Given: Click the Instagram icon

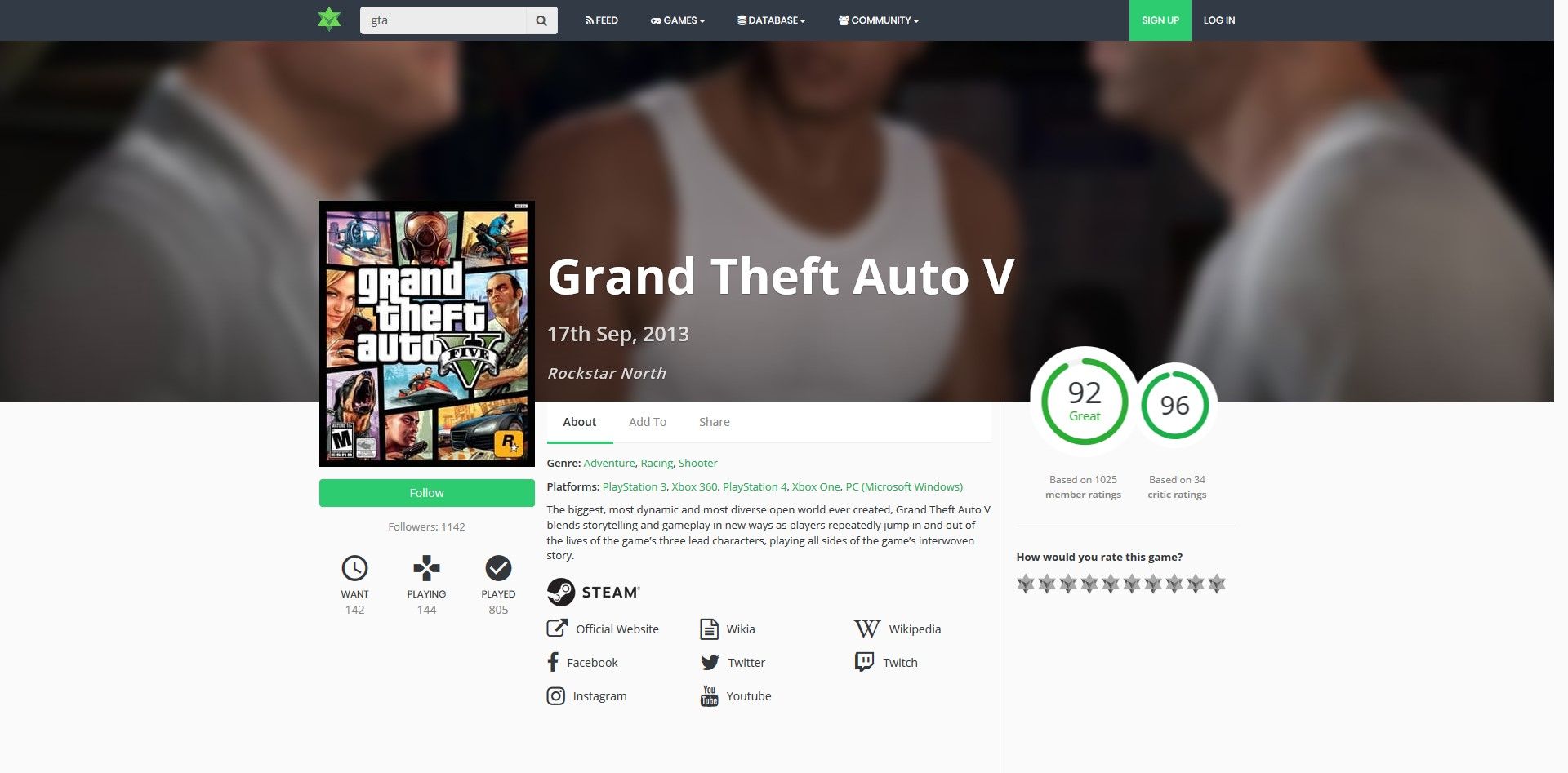Looking at the screenshot, I should (555, 695).
